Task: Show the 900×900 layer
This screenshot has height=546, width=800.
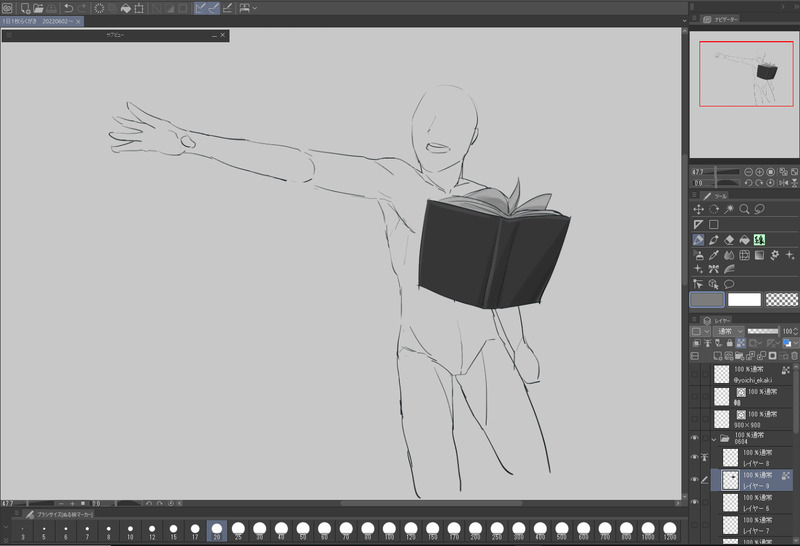Action: [x=694, y=419]
